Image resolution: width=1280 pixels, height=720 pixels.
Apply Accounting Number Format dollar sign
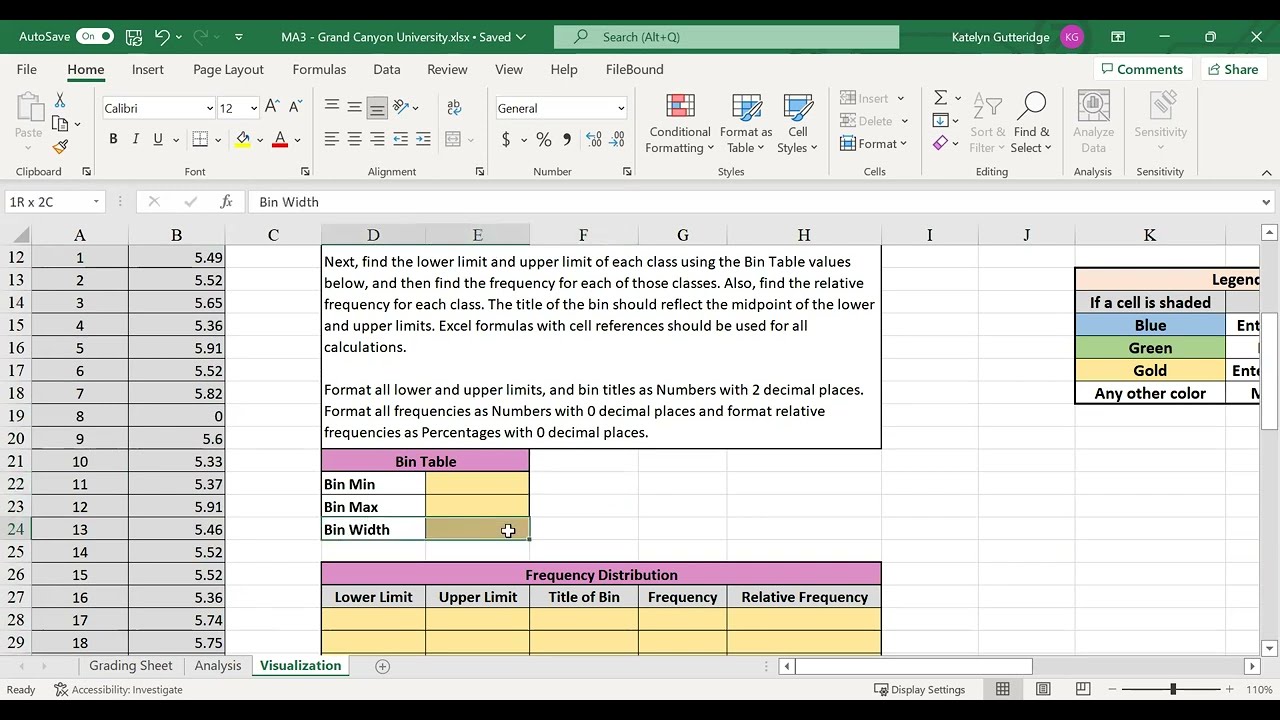point(506,140)
